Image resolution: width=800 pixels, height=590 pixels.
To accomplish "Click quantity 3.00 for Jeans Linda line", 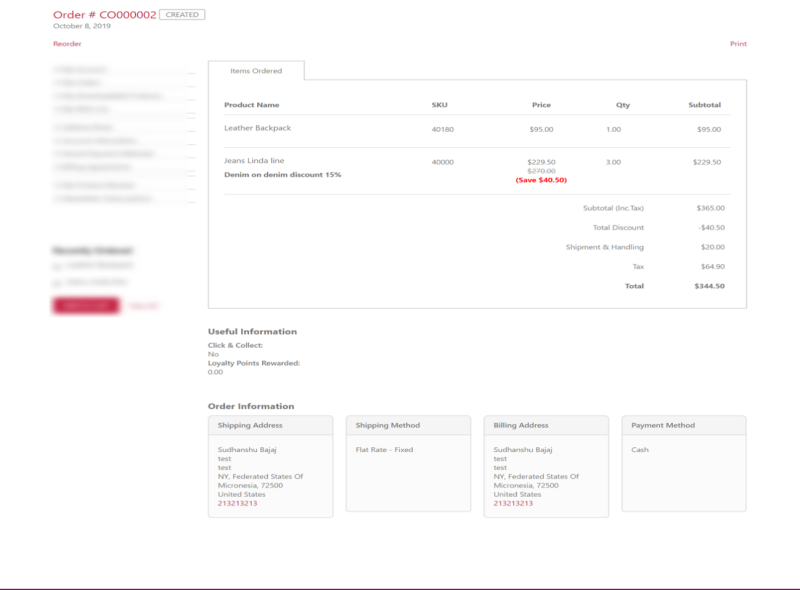I will (613, 162).
